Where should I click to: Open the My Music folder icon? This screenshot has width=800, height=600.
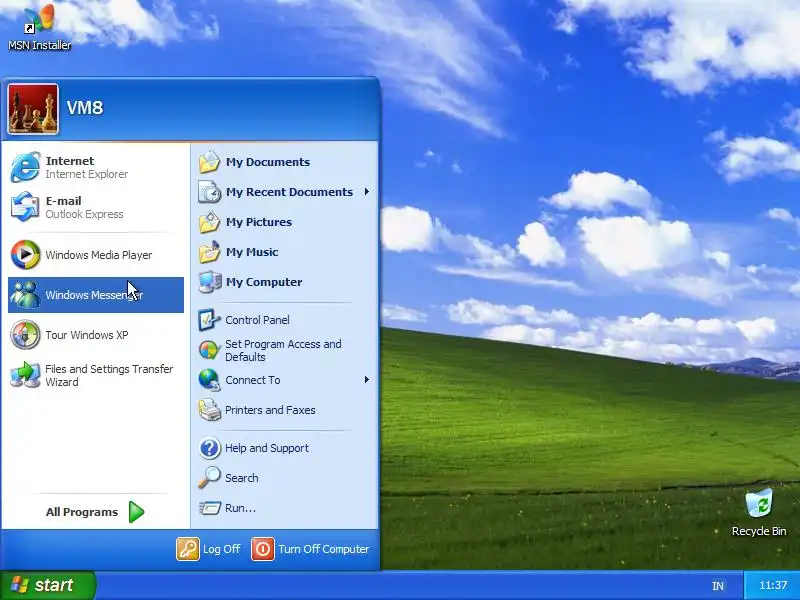coord(209,252)
